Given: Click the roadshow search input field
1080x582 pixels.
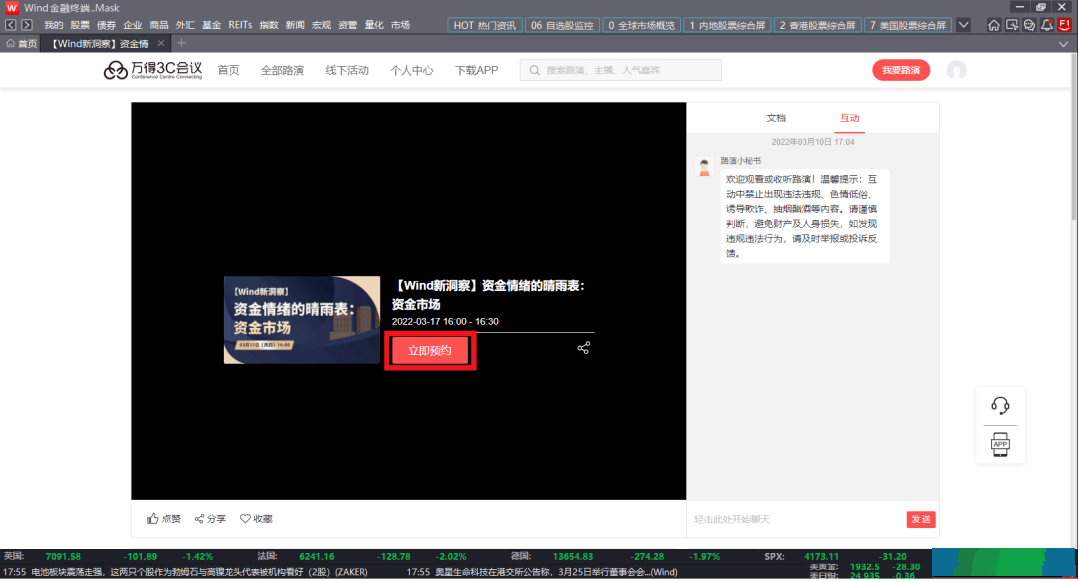Looking at the screenshot, I should coord(621,70).
